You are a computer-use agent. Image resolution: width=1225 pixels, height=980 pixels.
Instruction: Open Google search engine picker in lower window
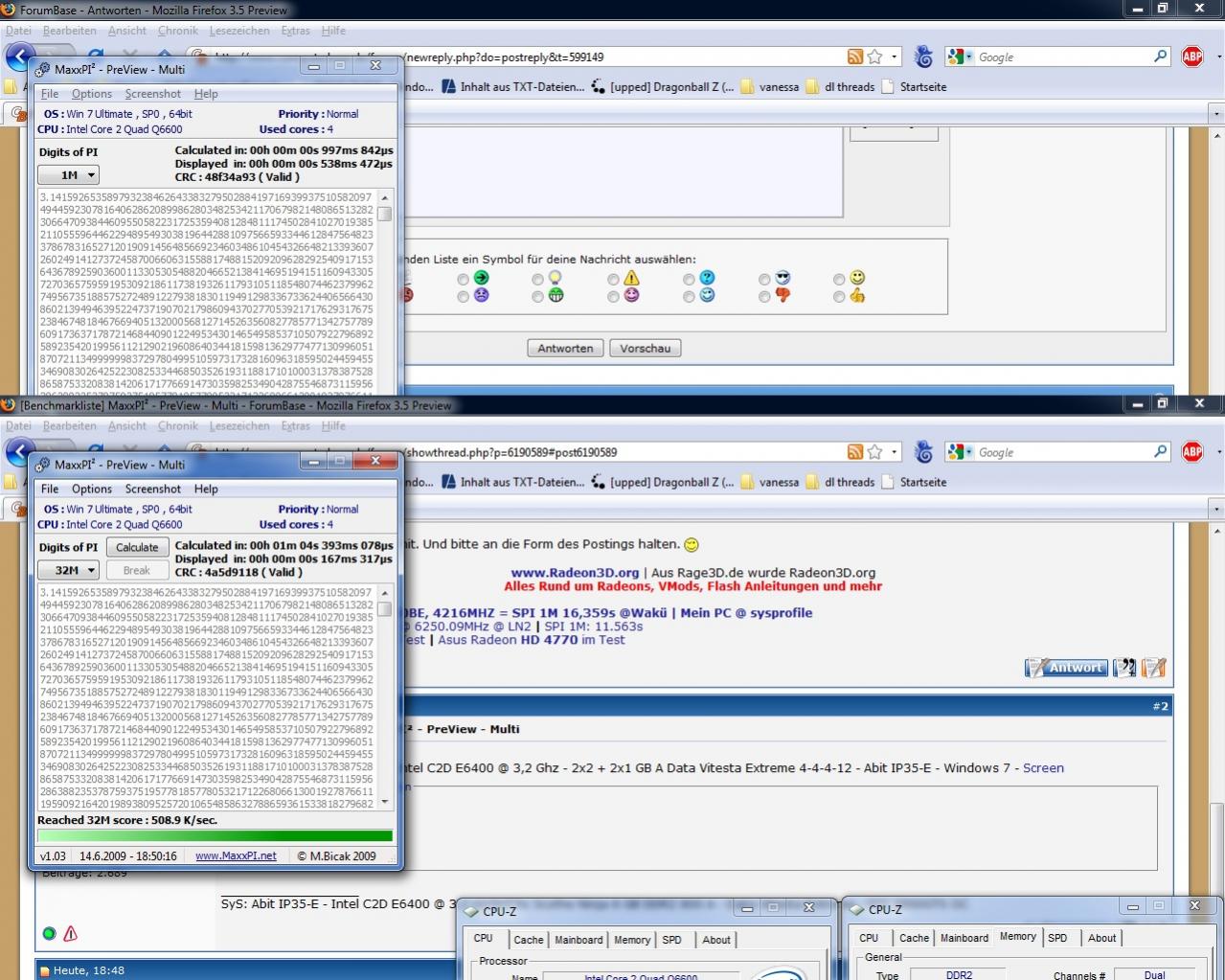pos(960,452)
